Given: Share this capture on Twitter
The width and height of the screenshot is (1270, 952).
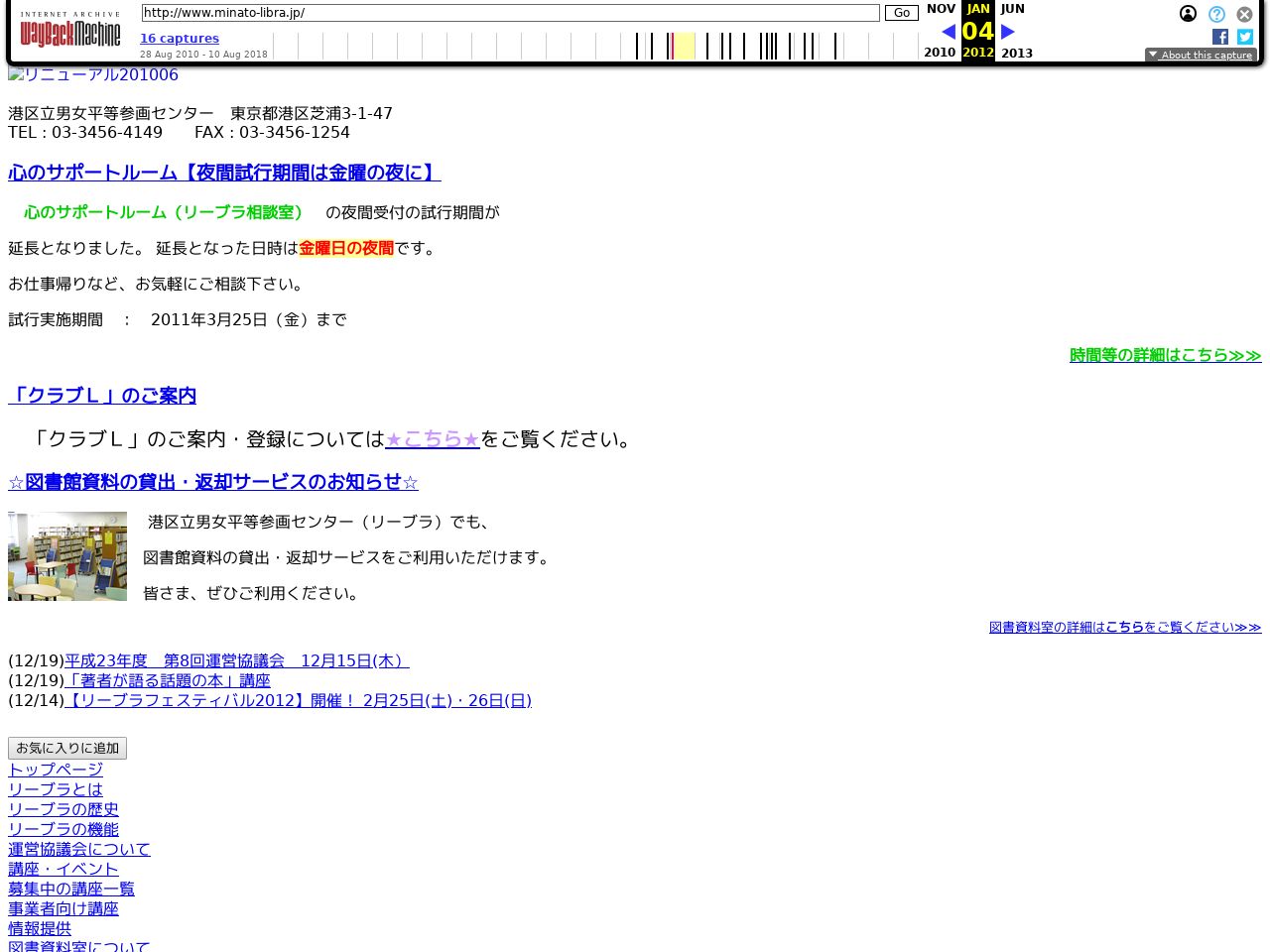Looking at the screenshot, I should coord(1244,37).
